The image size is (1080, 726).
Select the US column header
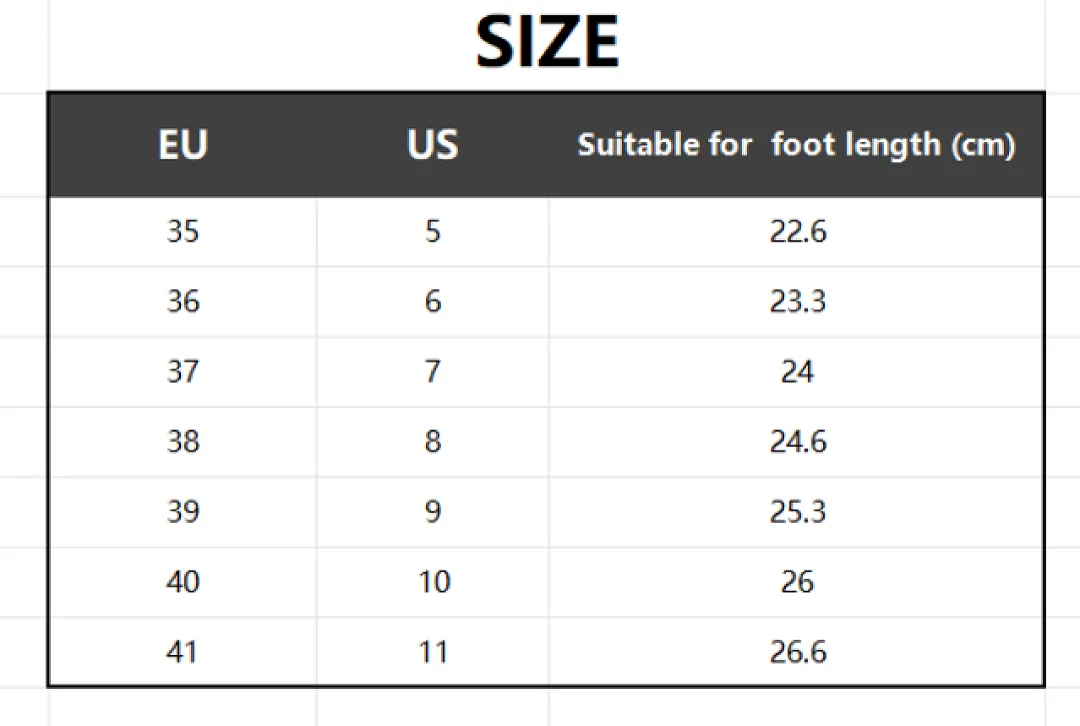(x=433, y=145)
